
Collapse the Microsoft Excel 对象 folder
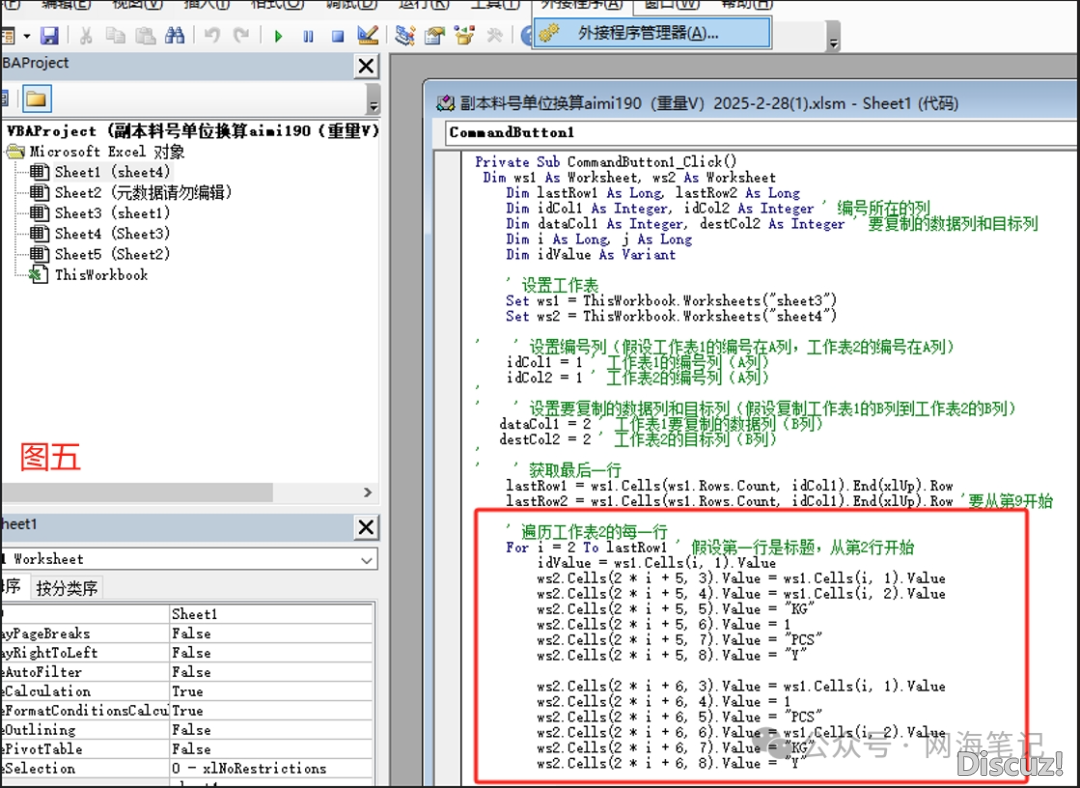(x=15, y=152)
